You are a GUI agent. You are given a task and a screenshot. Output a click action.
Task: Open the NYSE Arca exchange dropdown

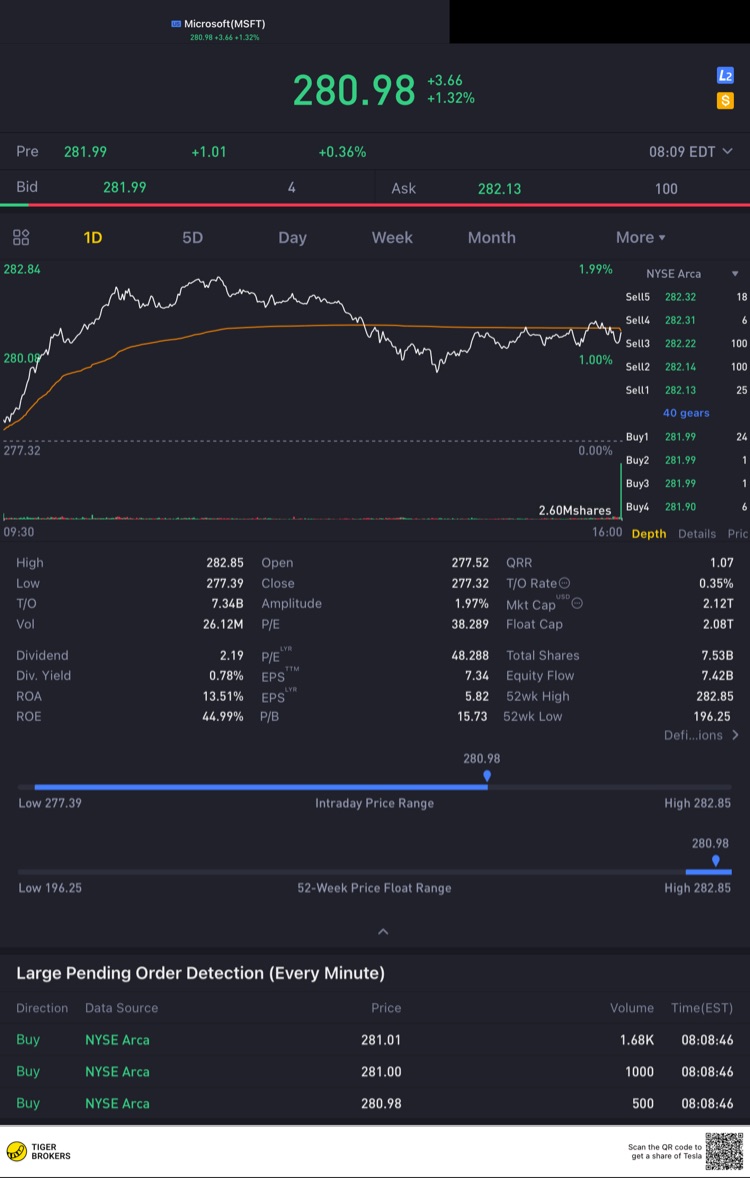click(691, 273)
